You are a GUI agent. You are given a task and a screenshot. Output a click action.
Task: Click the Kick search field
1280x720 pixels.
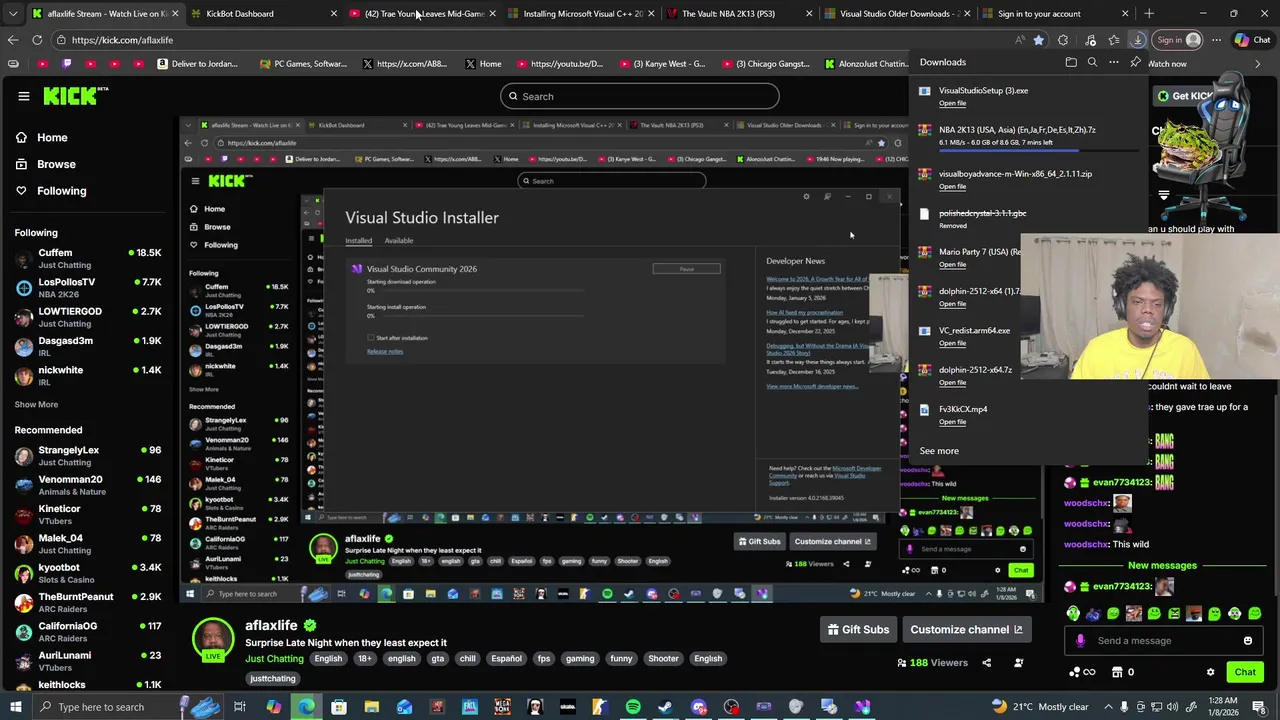pos(640,96)
